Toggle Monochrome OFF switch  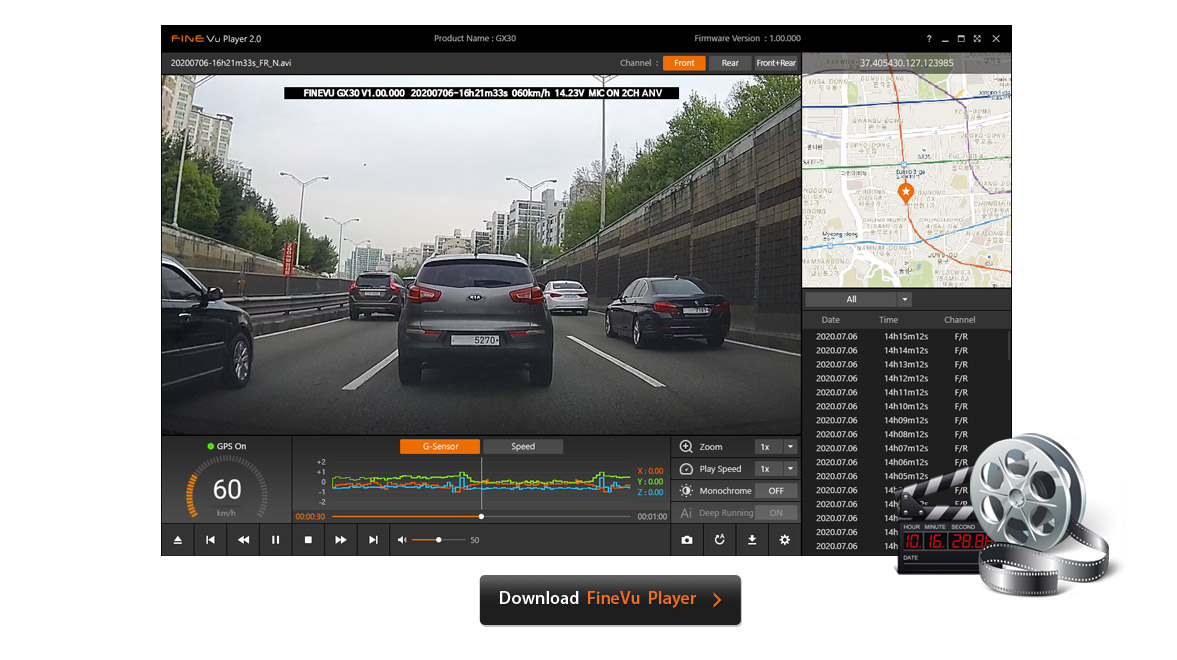pyautogui.click(x=776, y=491)
